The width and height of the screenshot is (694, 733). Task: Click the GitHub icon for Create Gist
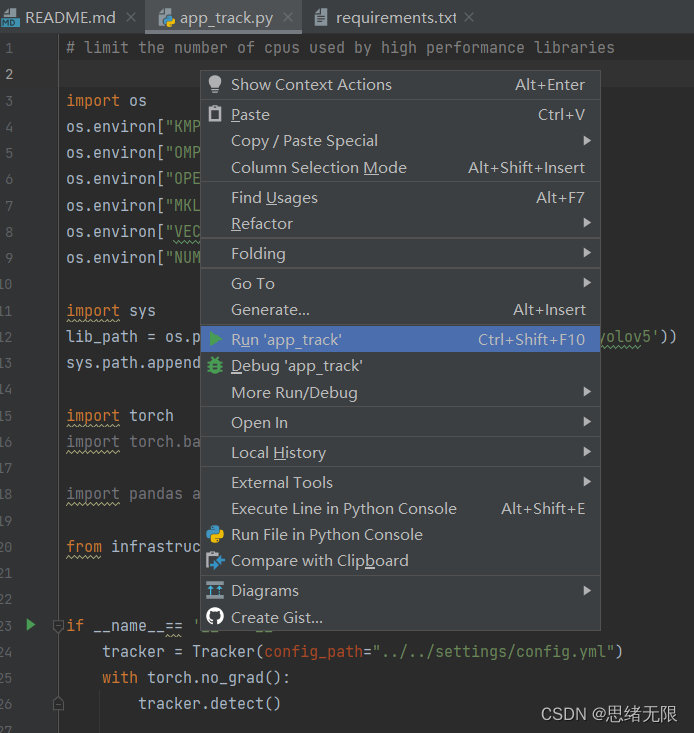(x=215, y=617)
